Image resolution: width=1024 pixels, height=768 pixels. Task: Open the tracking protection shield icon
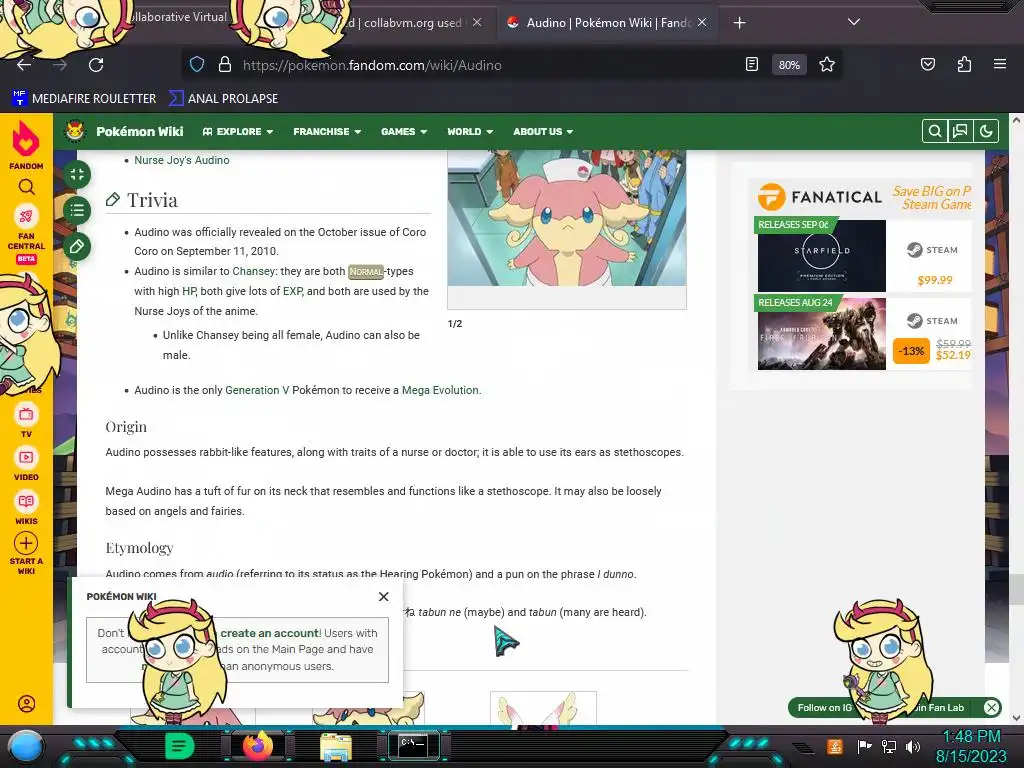197,65
